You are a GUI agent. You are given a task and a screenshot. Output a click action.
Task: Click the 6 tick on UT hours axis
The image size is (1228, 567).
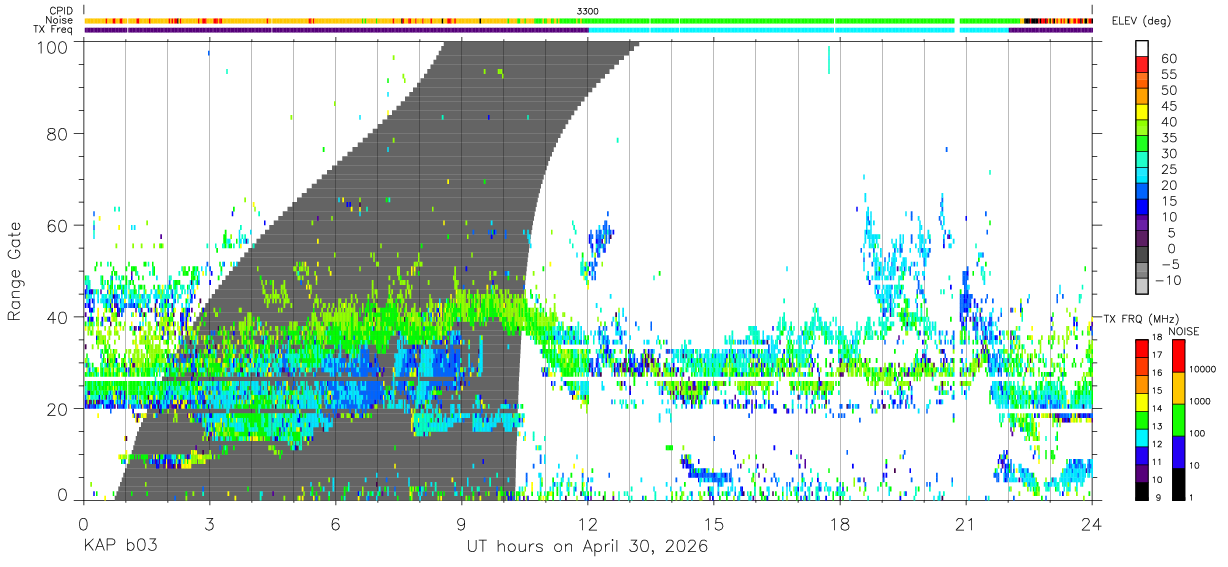tap(335, 523)
